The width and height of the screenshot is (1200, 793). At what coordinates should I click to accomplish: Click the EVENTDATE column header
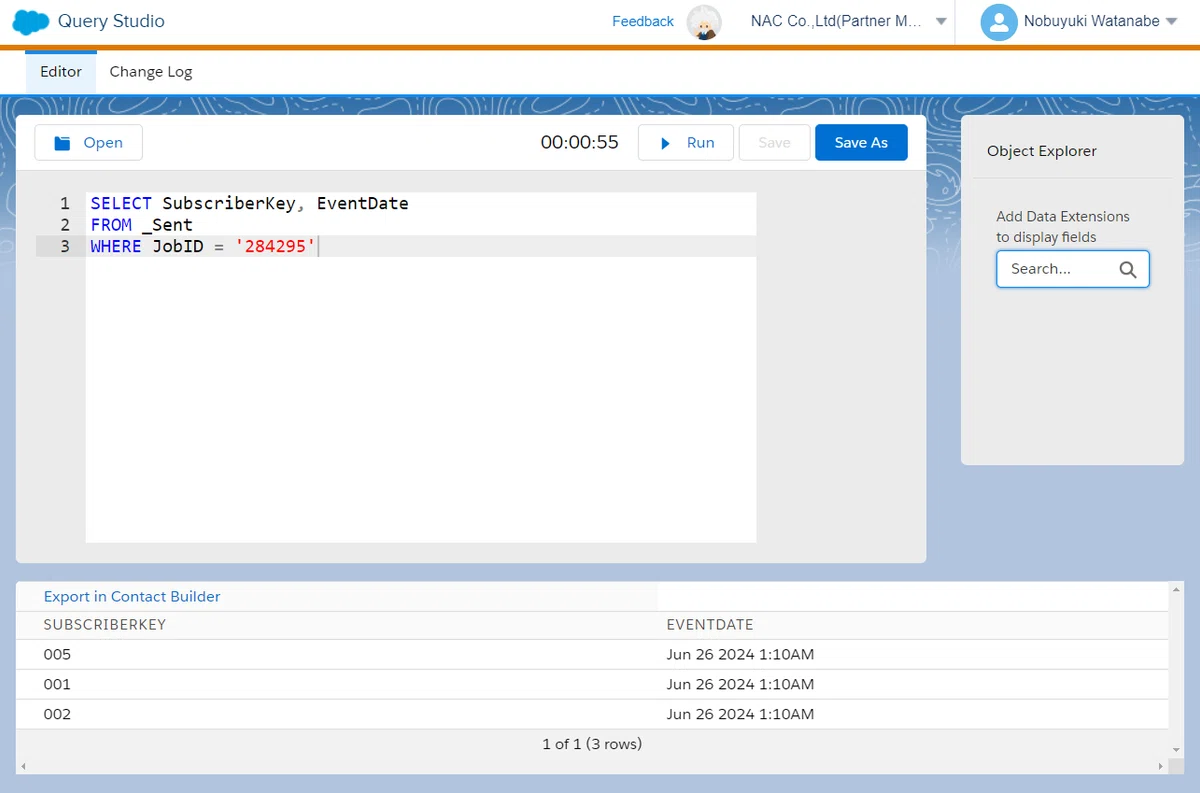pyautogui.click(x=710, y=625)
